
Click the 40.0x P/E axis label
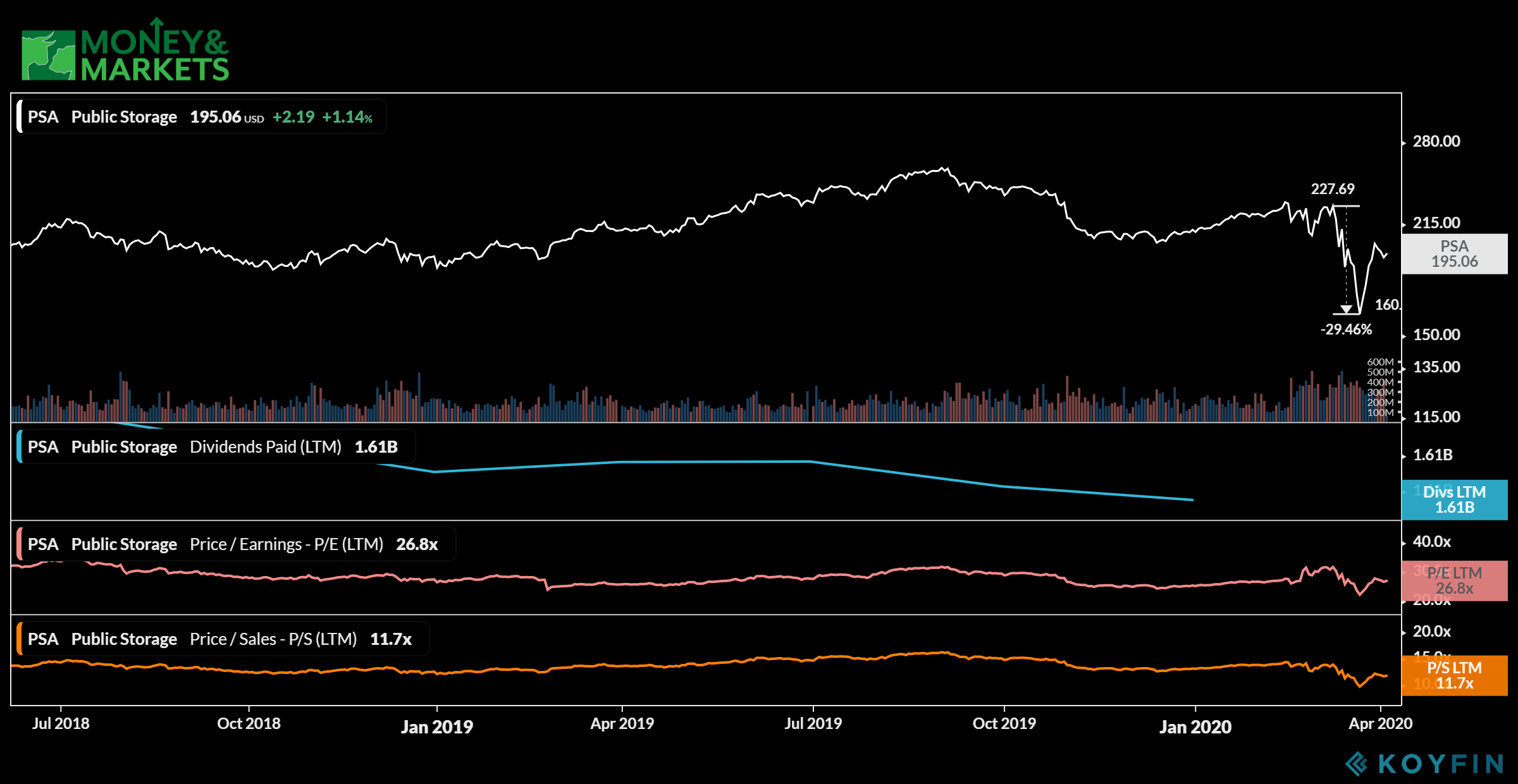1432,541
